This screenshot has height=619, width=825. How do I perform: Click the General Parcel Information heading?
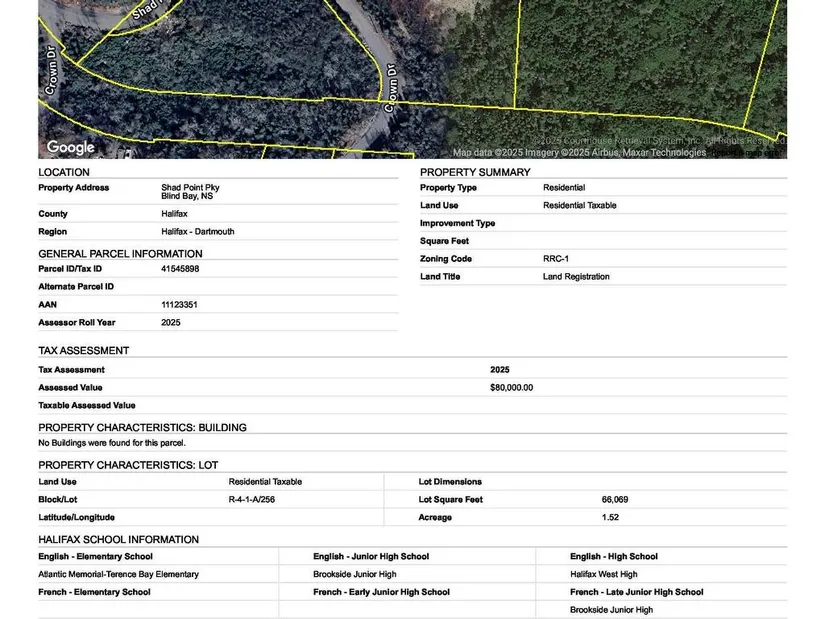[120, 254]
